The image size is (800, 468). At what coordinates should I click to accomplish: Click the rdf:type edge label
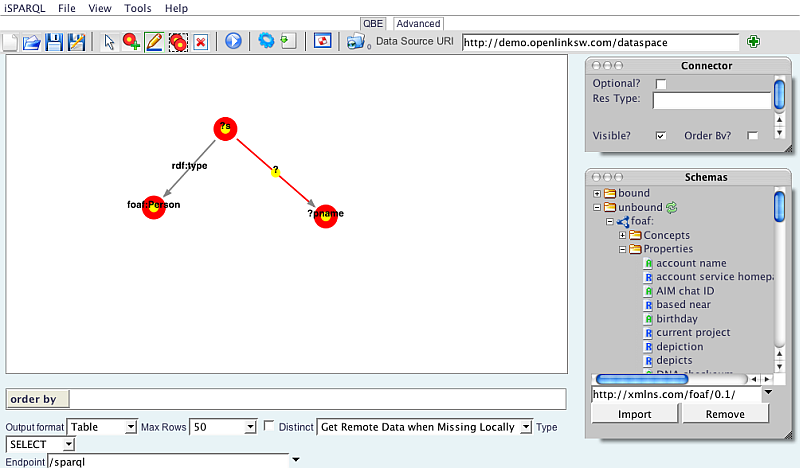point(189,165)
